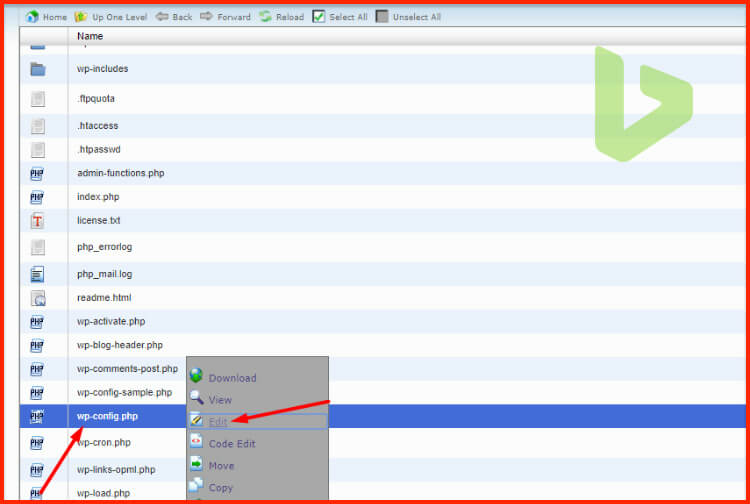Select the index.php file icon
Viewport: 750px width, 504px height.
coord(38,197)
